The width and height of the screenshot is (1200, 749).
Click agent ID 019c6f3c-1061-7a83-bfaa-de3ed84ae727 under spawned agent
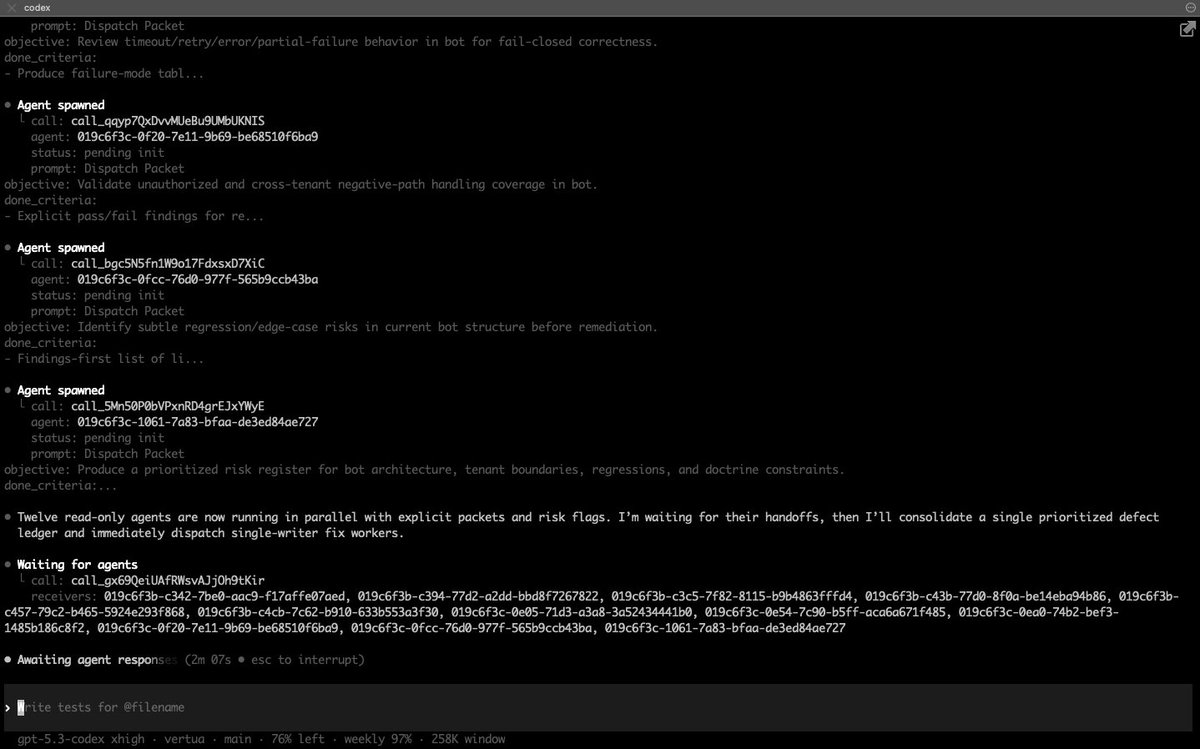197,422
